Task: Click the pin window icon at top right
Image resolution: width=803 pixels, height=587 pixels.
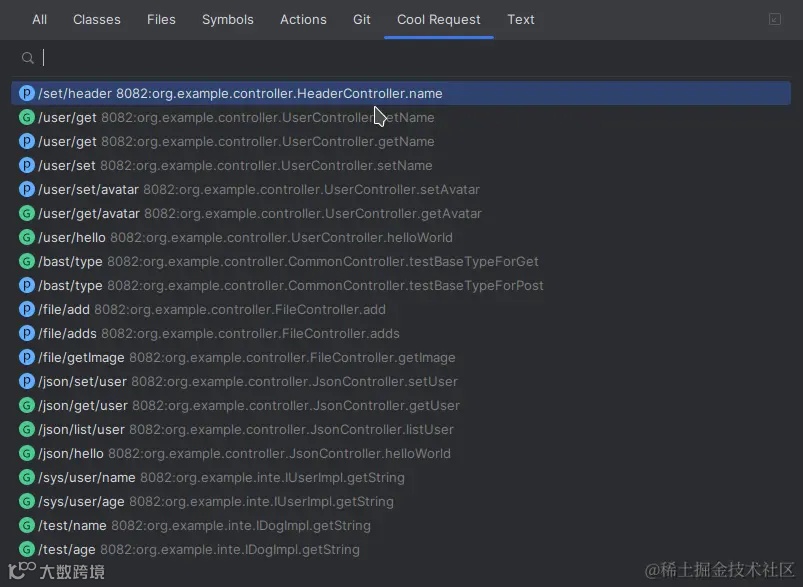Action: point(775,19)
